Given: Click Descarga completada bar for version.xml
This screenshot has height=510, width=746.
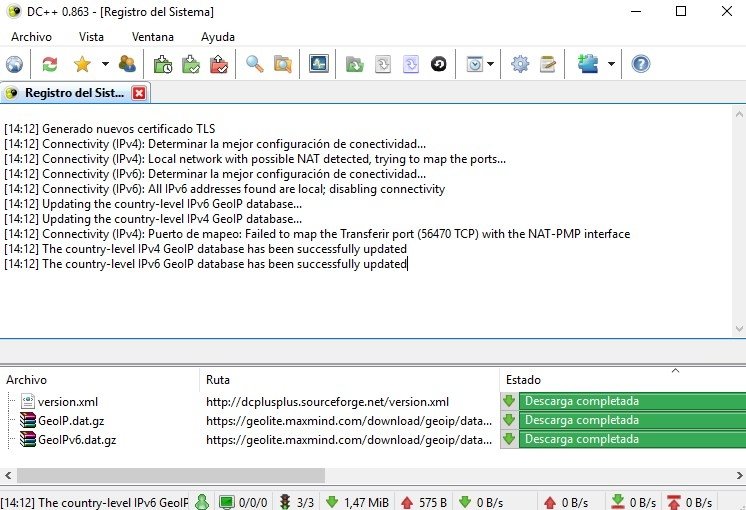Looking at the screenshot, I should [x=632, y=401].
